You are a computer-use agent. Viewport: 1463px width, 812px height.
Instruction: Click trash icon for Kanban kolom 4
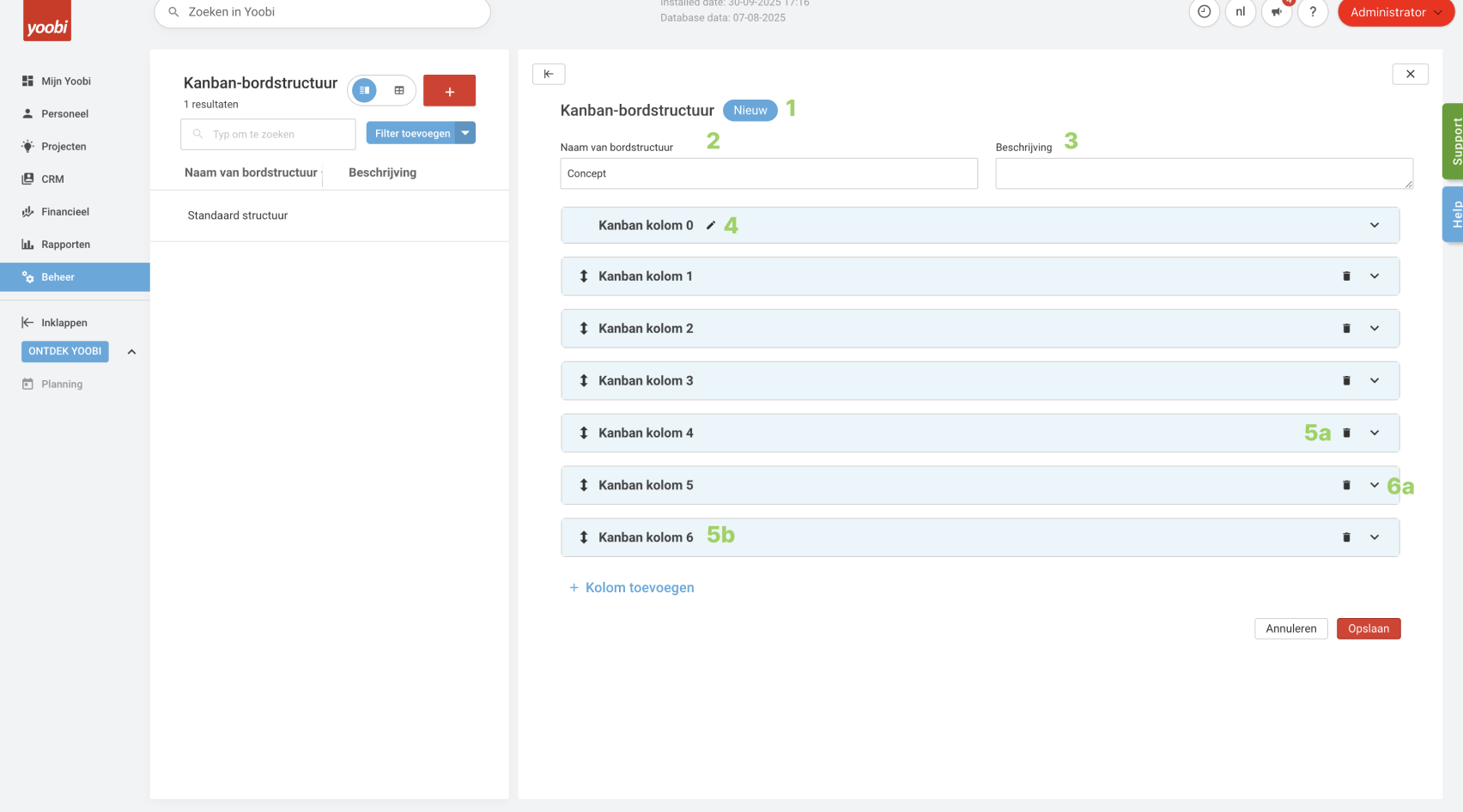click(1346, 433)
